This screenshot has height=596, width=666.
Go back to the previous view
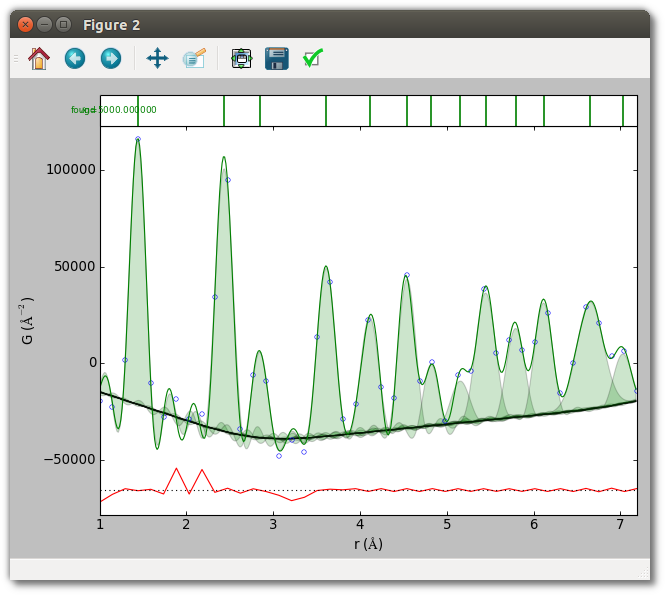pyautogui.click(x=75, y=59)
